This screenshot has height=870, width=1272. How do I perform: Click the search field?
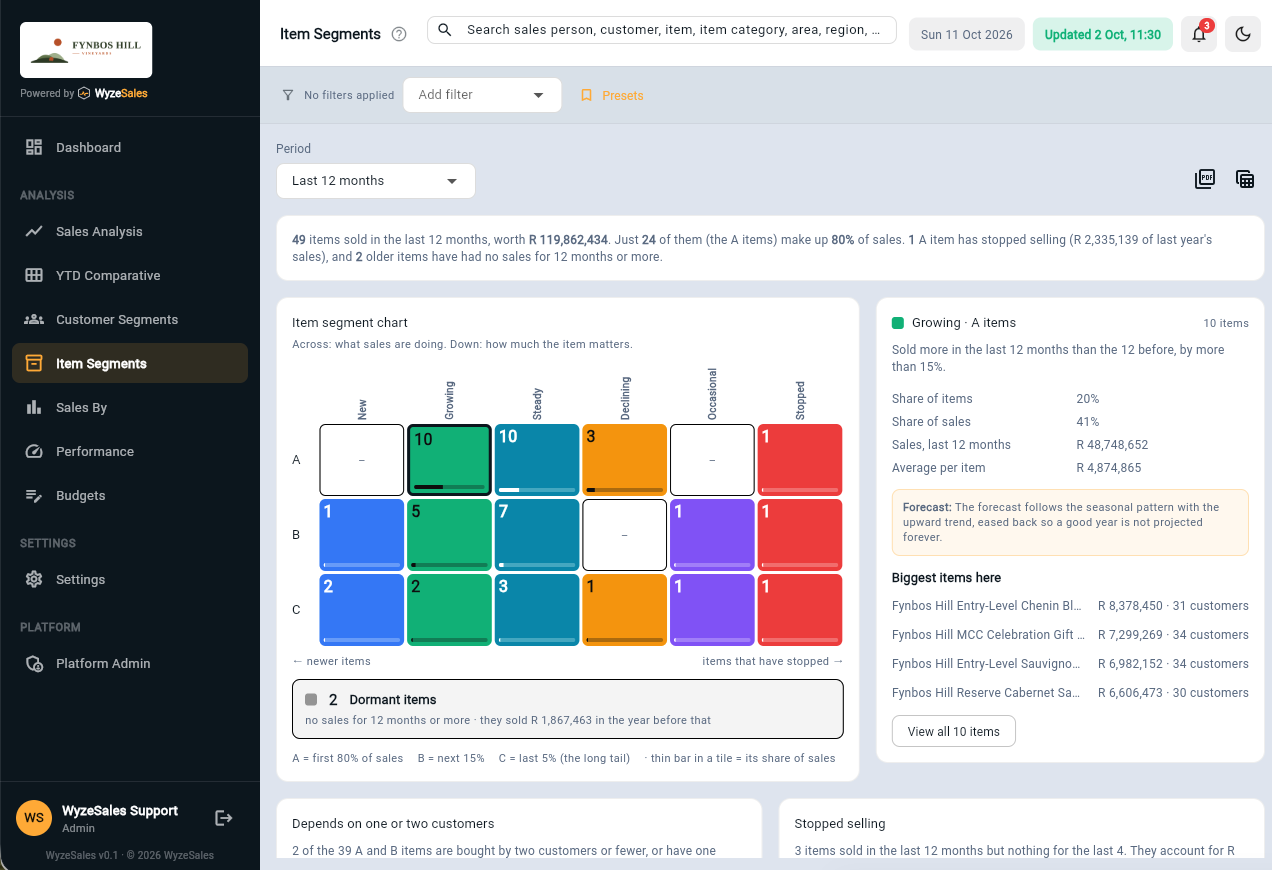pyautogui.click(x=662, y=30)
